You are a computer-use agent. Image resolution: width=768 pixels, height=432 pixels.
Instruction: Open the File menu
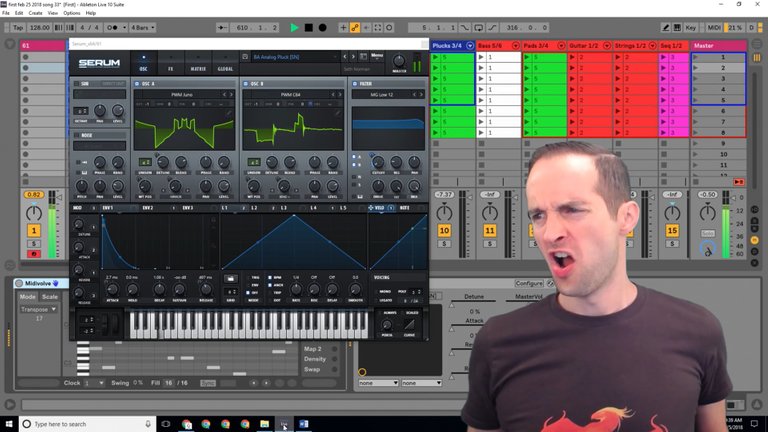pyautogui.click(x=6, y=13)
